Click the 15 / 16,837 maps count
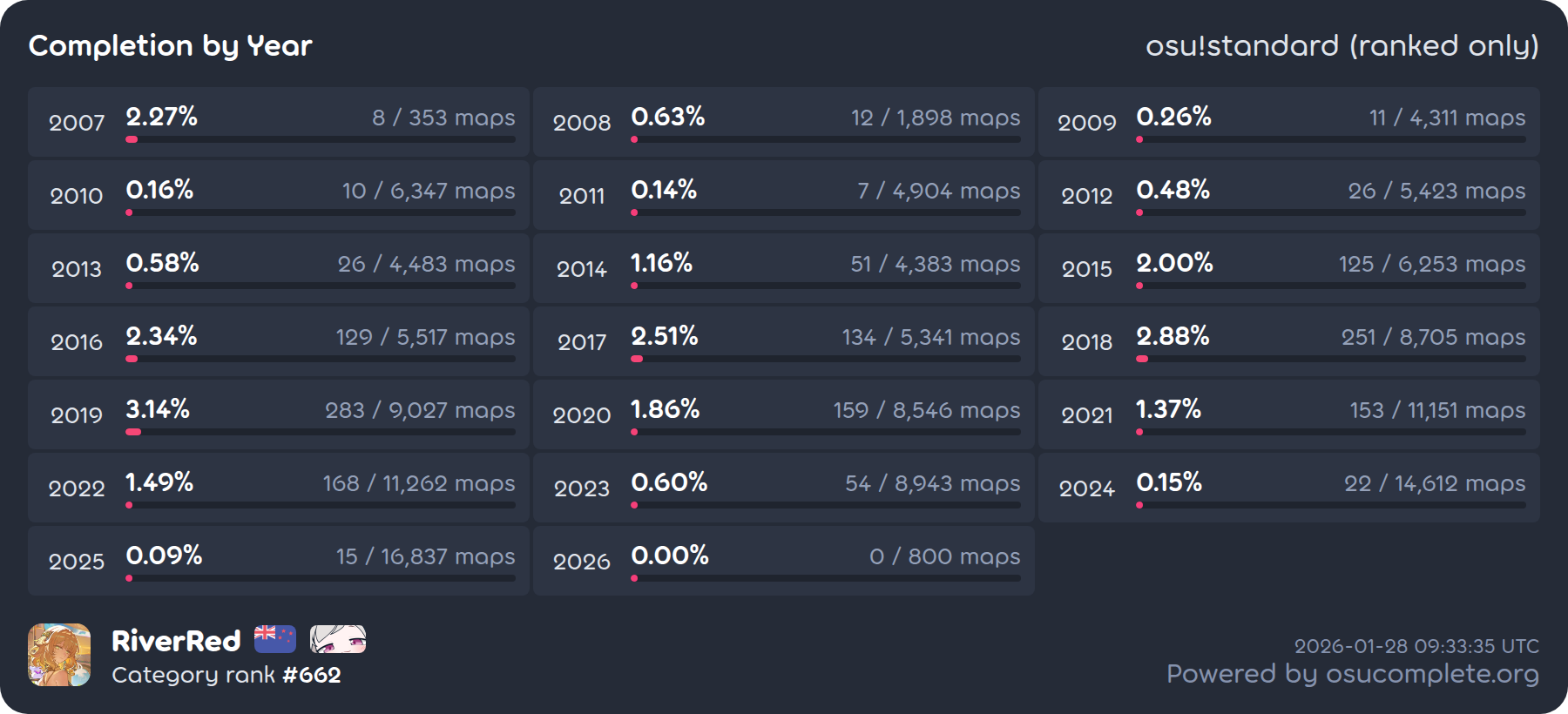This screenshot has height=714, width=1568. pos(425,556)
